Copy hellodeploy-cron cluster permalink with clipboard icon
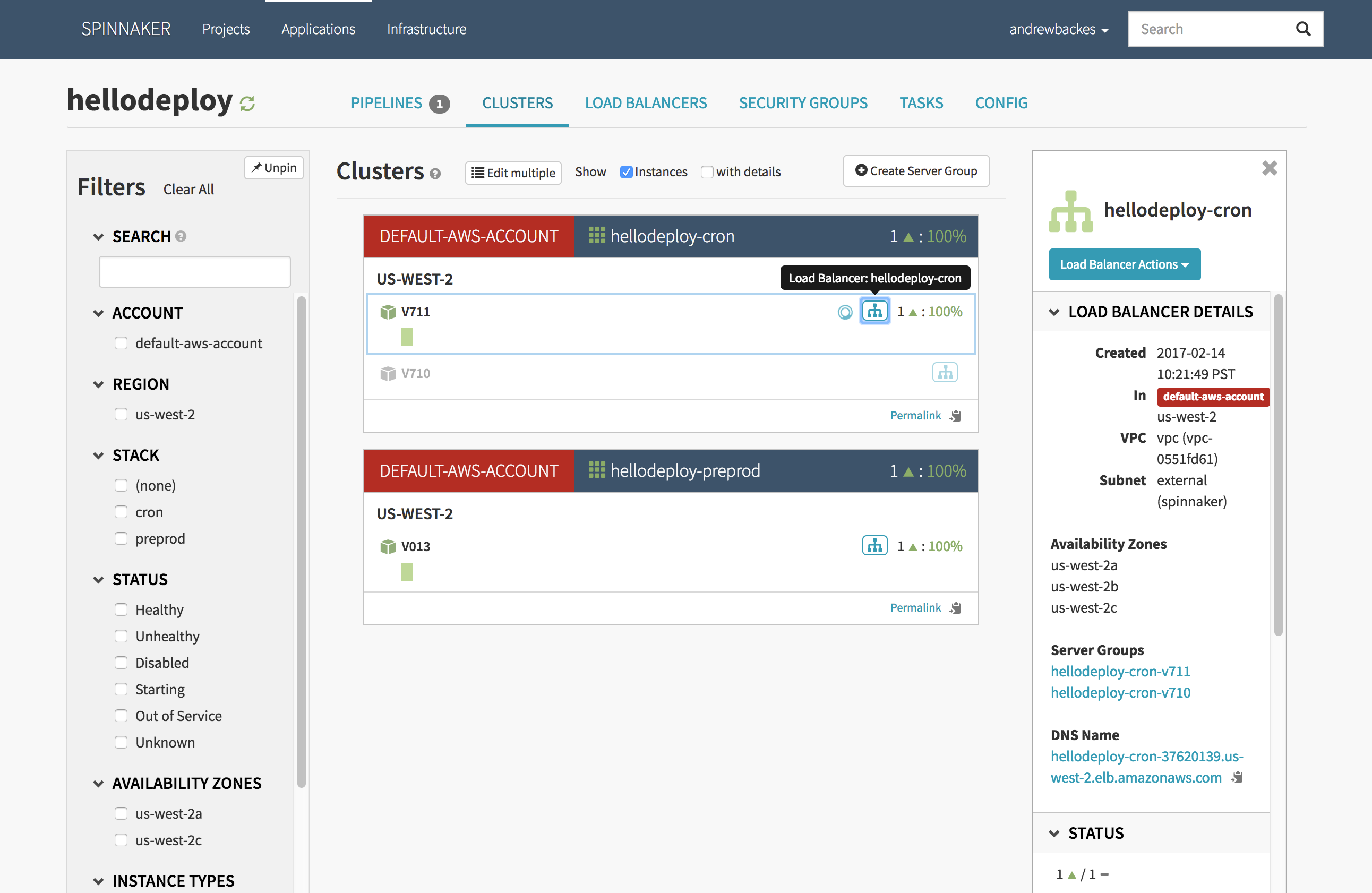1372x893 pixels. (956, 416)
